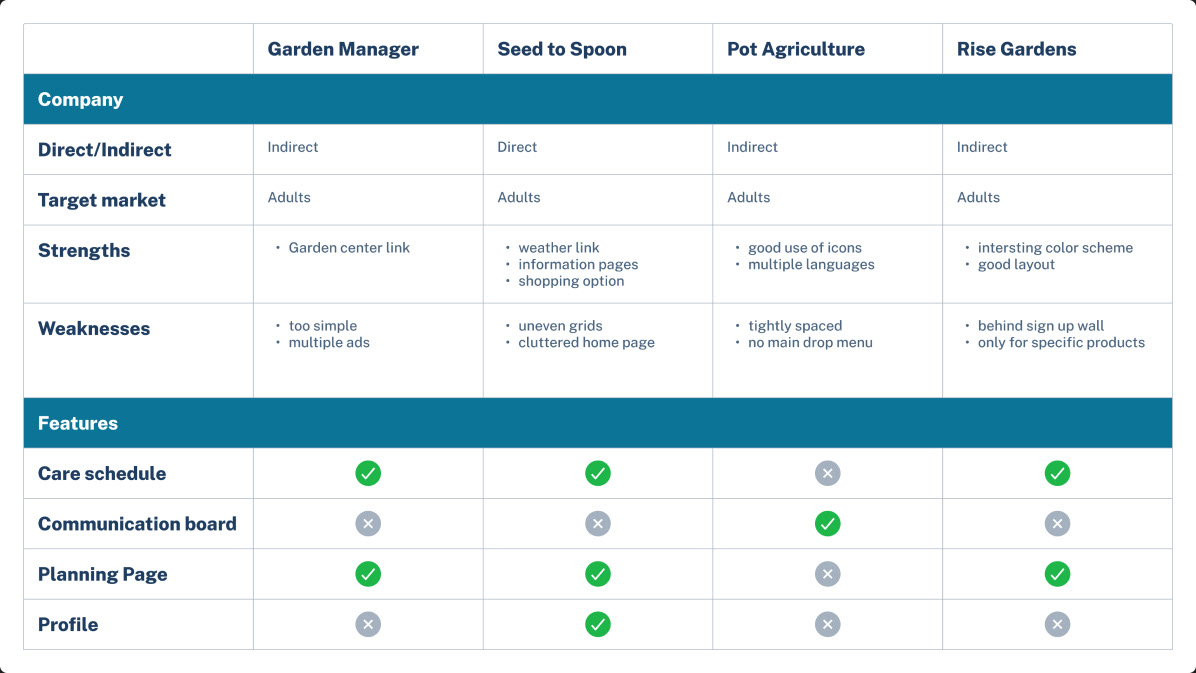Click Seed to Spoon's Communication board X icon

pyautogui.click(x=597, y=523)
